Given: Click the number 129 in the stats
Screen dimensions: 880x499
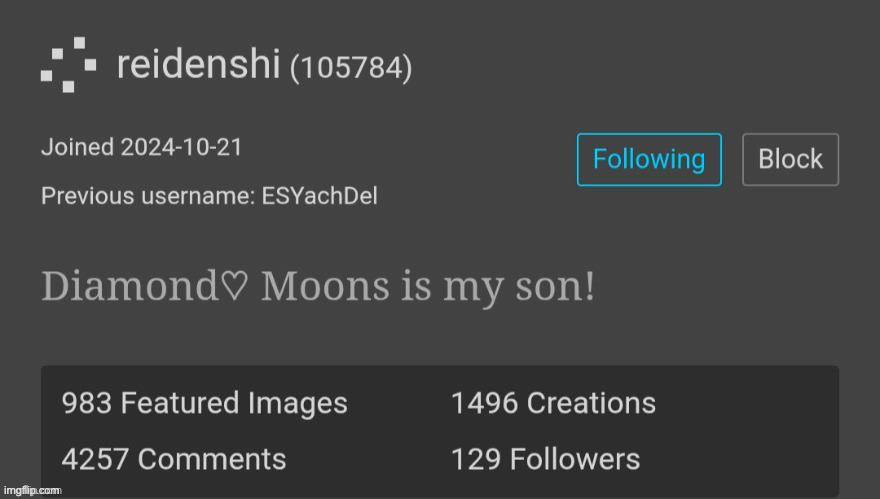Looking at the screenshot, I should coord(476,459).
